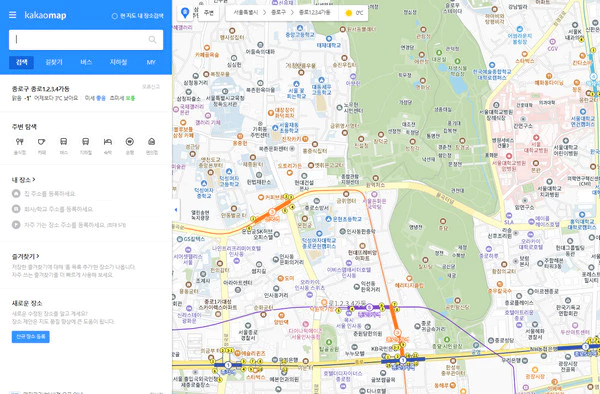Click the blue 신규 장소 등록 button

point(31,337)
